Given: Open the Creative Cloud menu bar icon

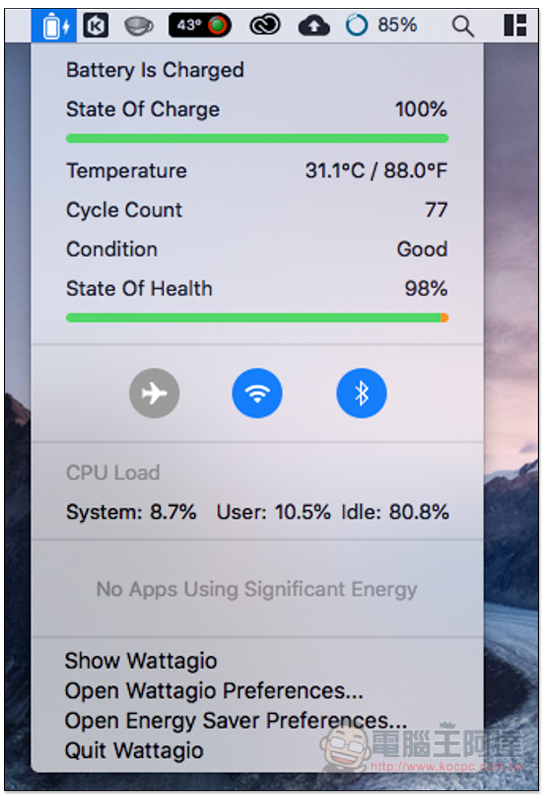Looking at the screenshot, I should (264, 25).
